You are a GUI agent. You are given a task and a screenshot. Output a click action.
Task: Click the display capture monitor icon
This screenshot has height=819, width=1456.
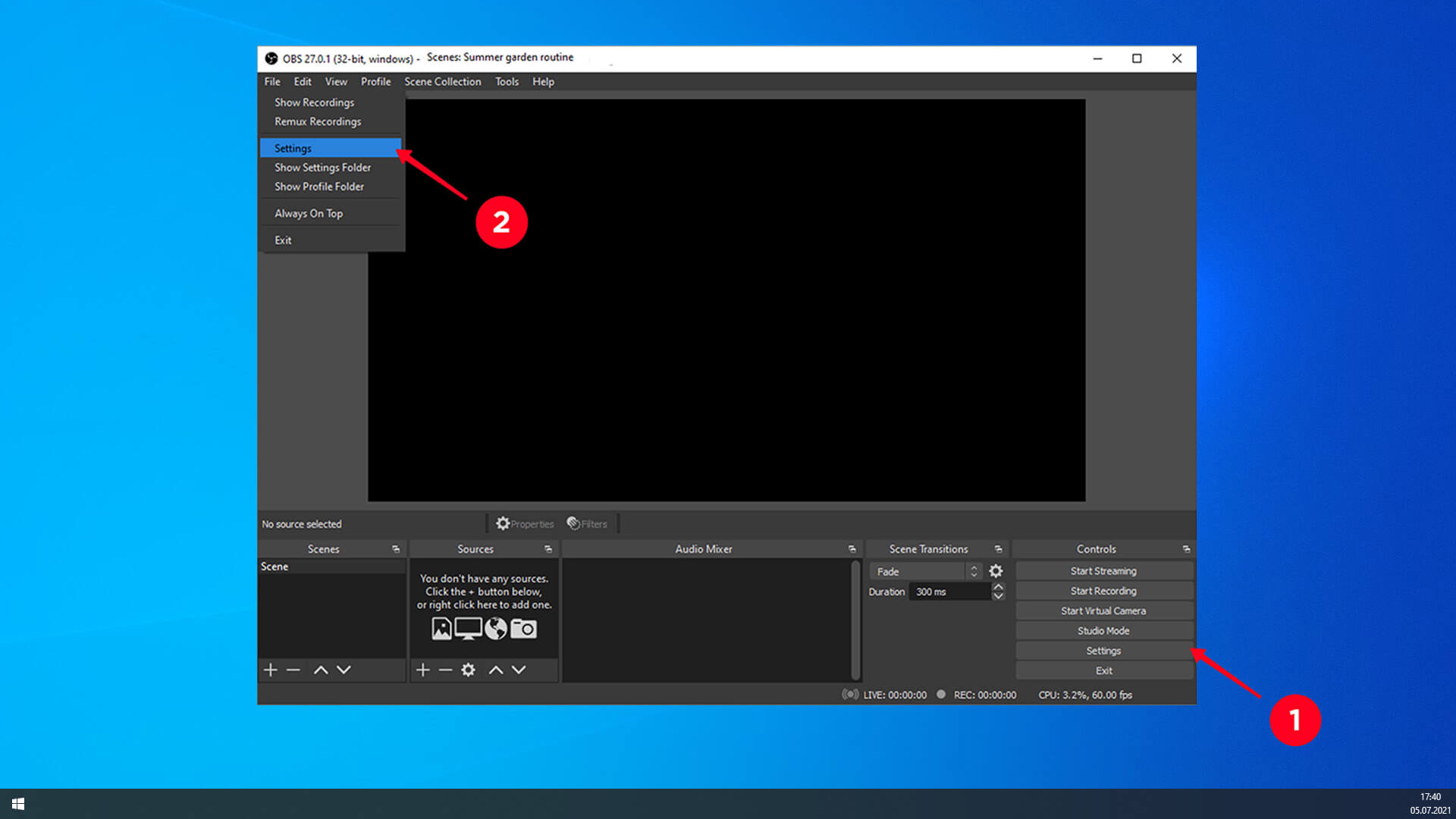(x=468, y=629)
